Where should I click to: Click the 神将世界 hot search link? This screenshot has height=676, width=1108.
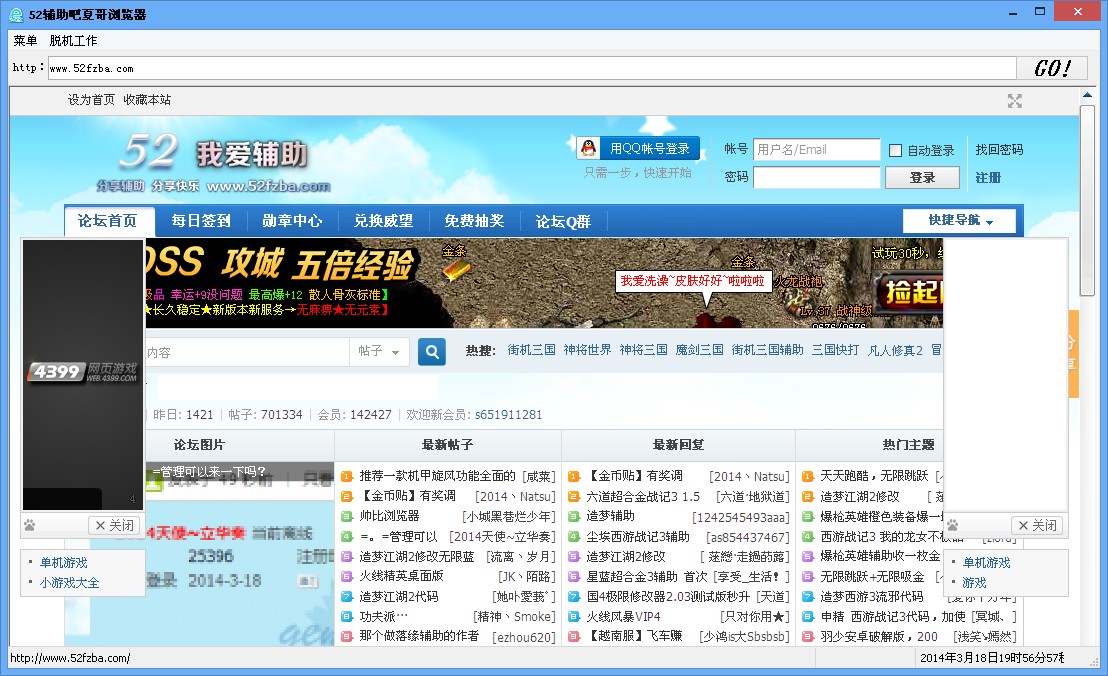(x=587, y=350)
